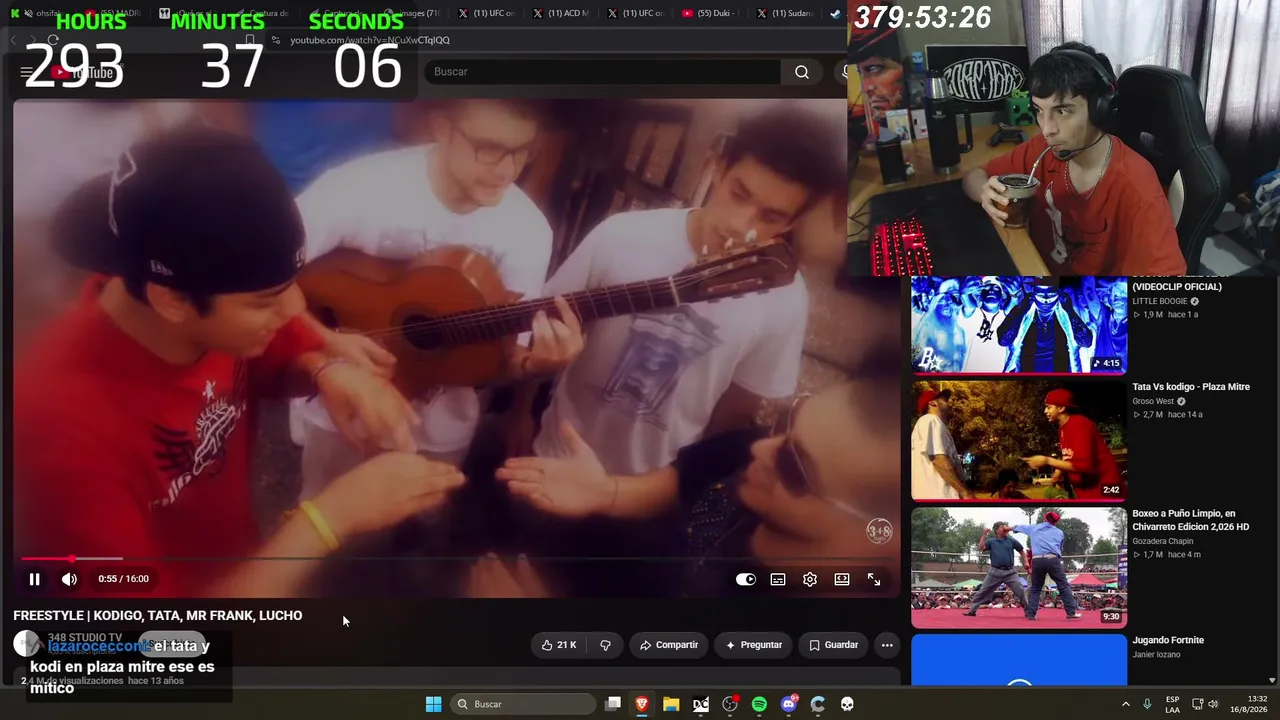
Task: Open the Tata Vs kodigo - Plaza Mitre title
Action: click(1191, 387)
